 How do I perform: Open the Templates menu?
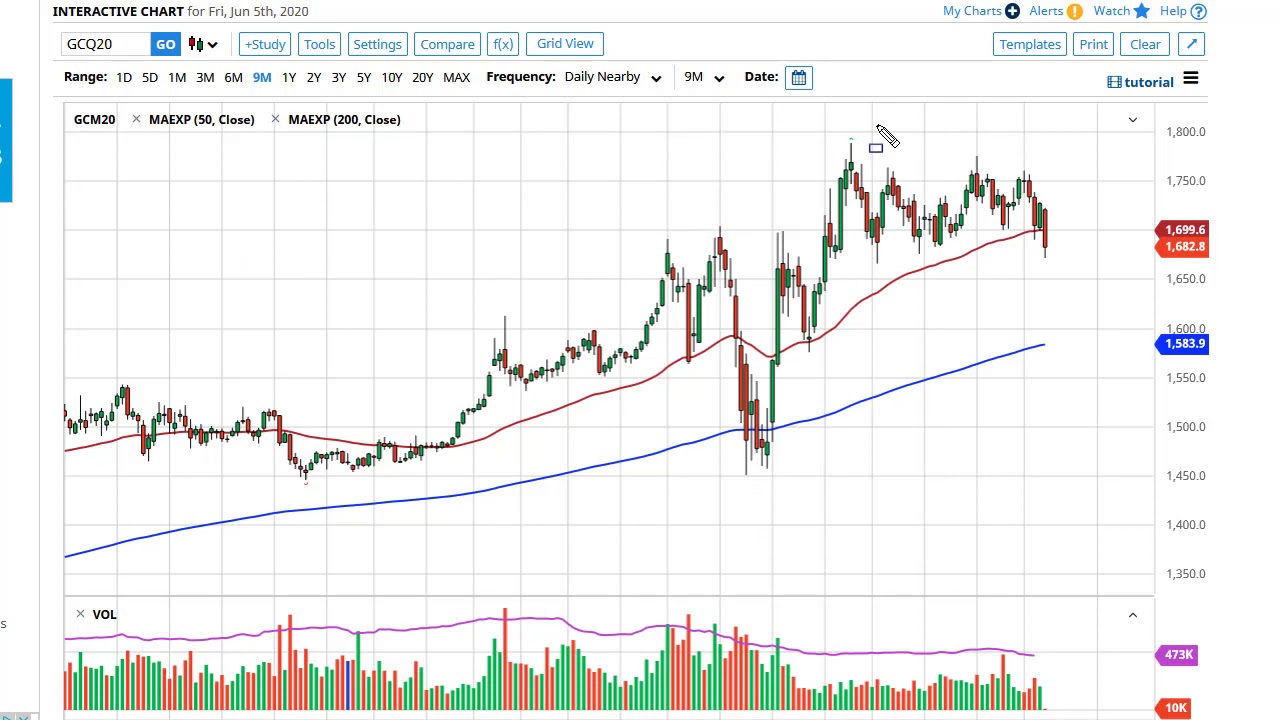pos(1030,44)
